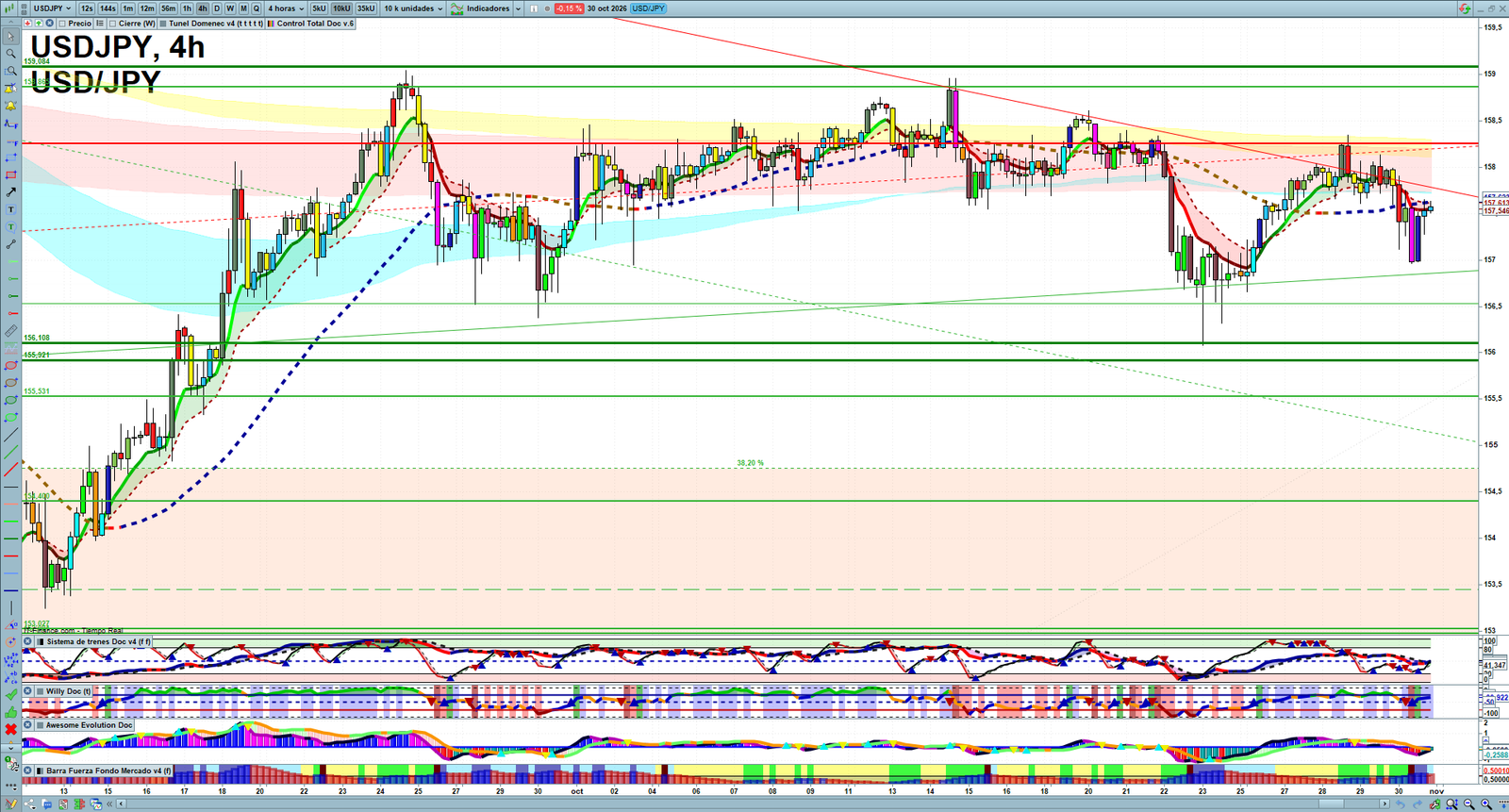
Task: Click the Control Total Doc v.6 color swatch
Action: (271, 23)
